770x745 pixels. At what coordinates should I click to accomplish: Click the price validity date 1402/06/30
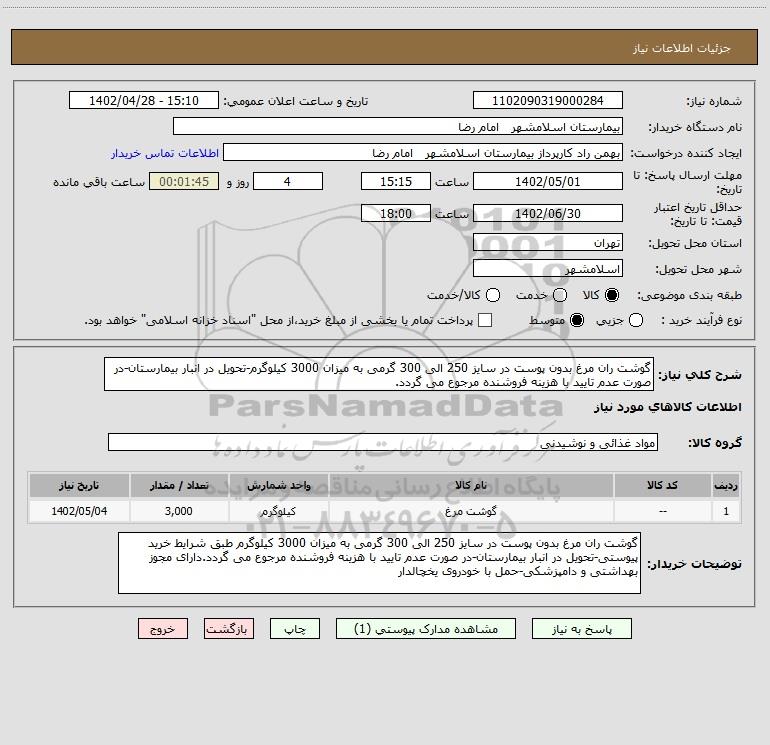(x=548, y=213)
